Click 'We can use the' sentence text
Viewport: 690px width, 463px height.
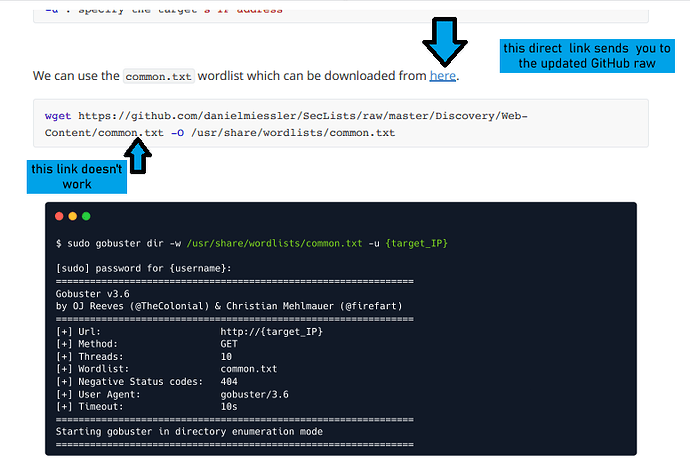76,76
